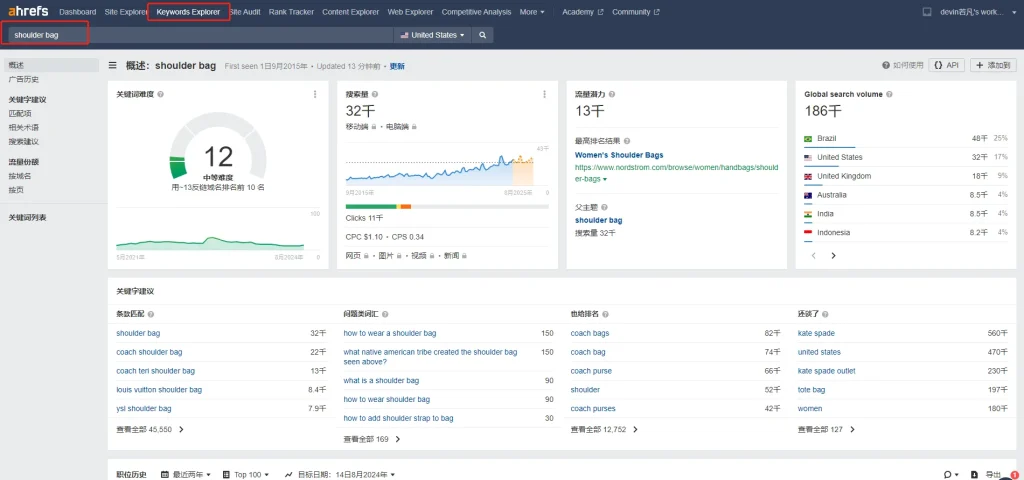This screenshot has height=480, width=1024.
Task: Select 按域名 in sidebar
Action: click(20, 176)
